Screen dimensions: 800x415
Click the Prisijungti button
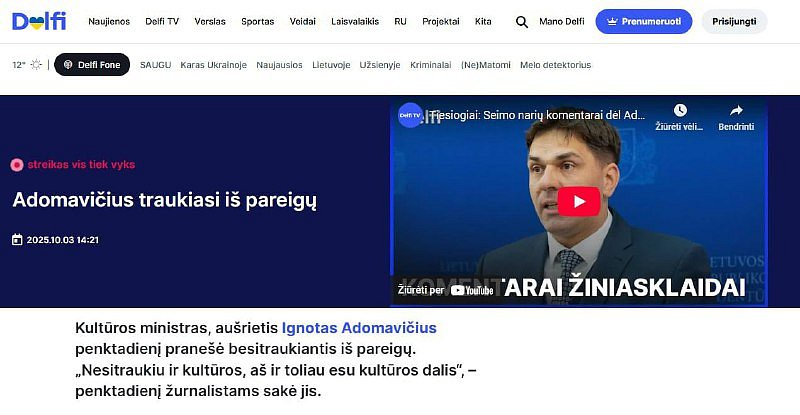point(734,21)
